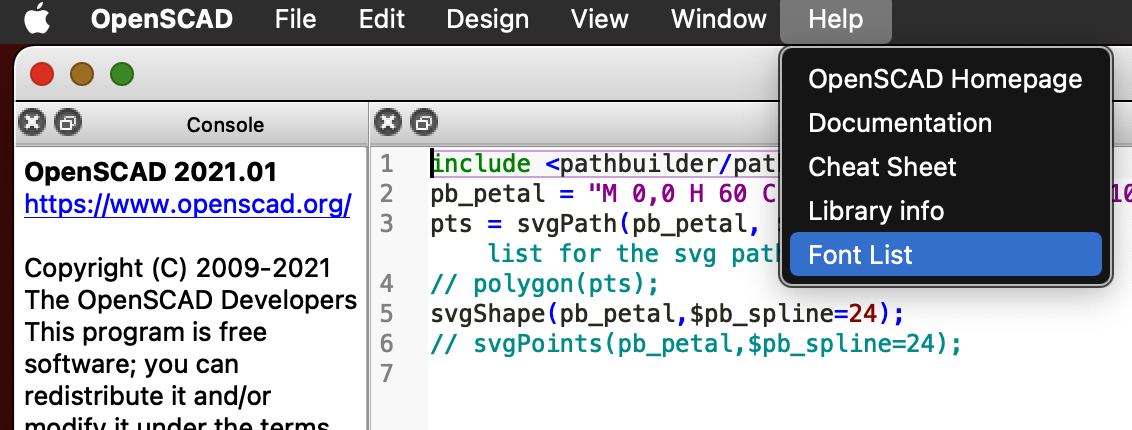Open the File menu

click(x=295, y=19)
